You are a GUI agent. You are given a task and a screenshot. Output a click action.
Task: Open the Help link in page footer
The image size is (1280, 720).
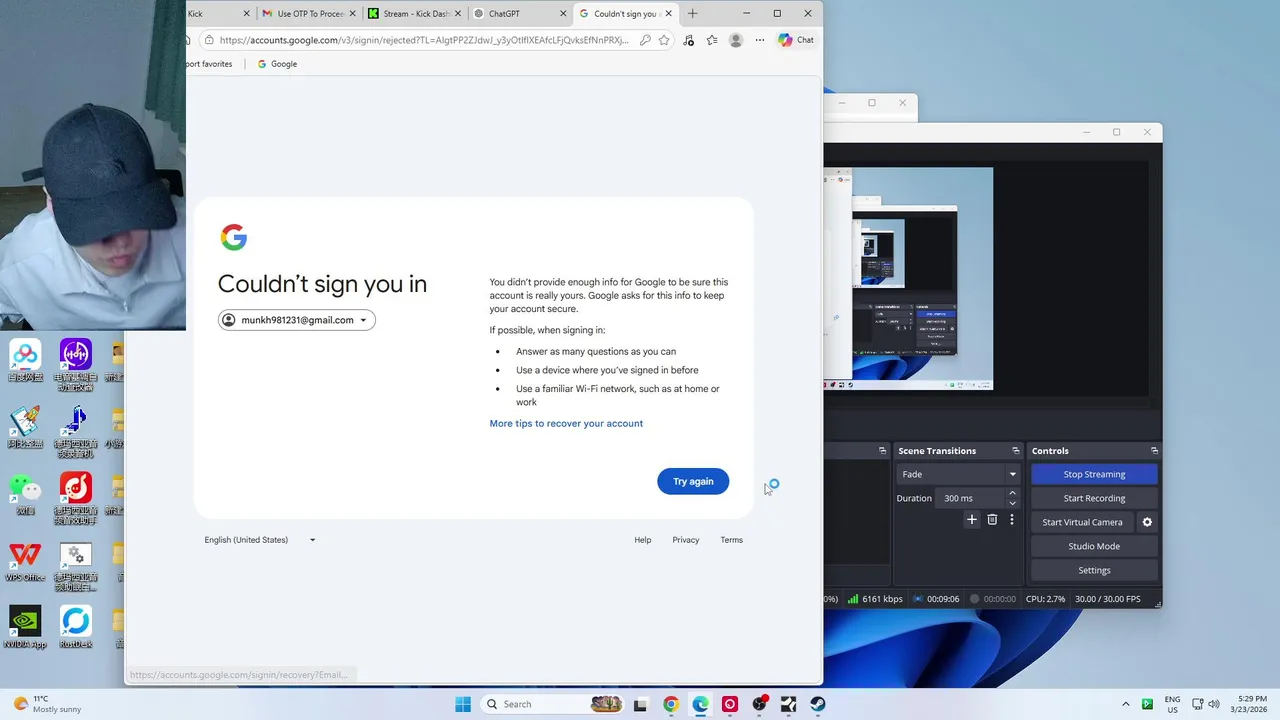(x=643, y=540)
